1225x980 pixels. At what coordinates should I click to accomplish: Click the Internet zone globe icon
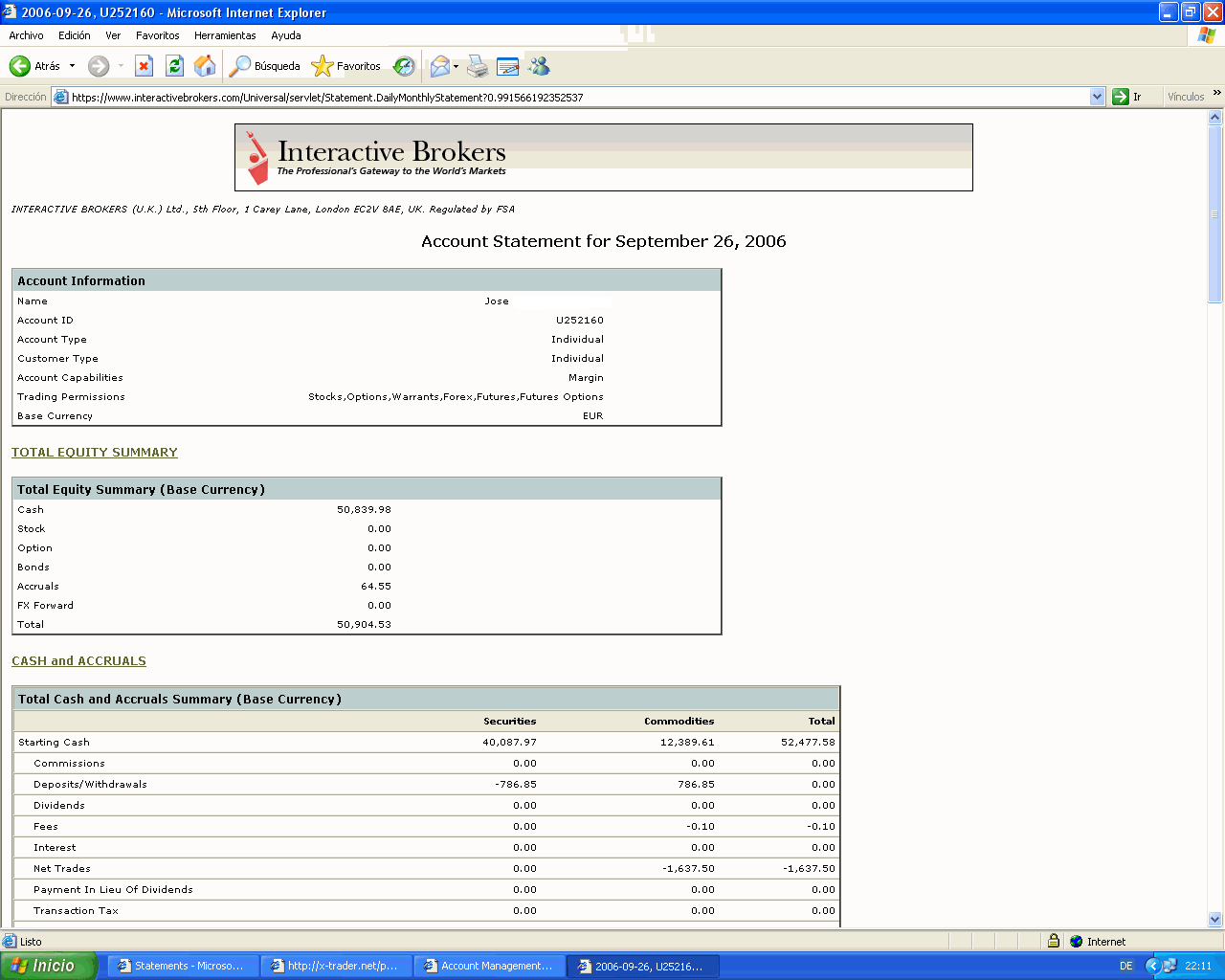[1076, 942]
